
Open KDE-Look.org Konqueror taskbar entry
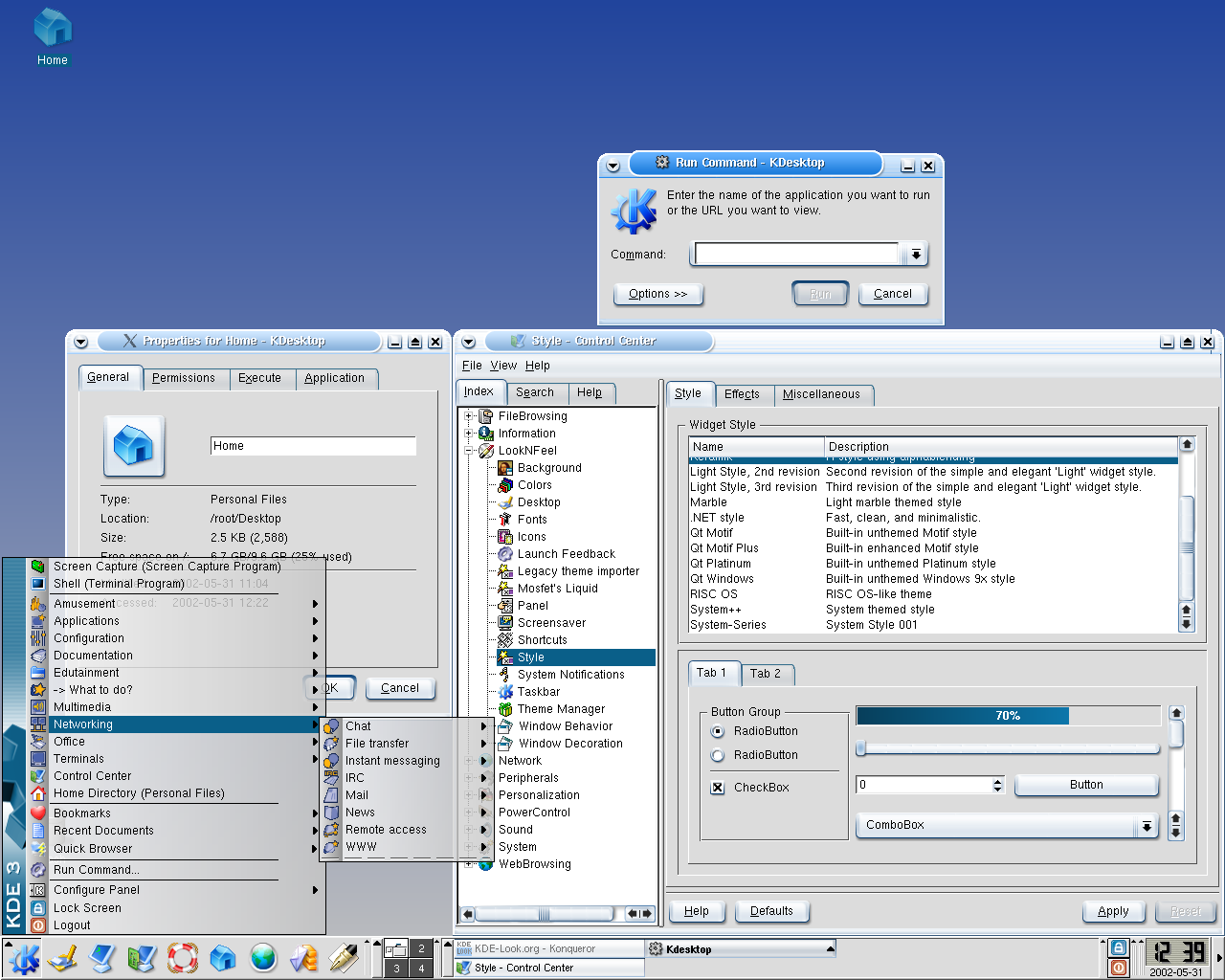[547, 949]
